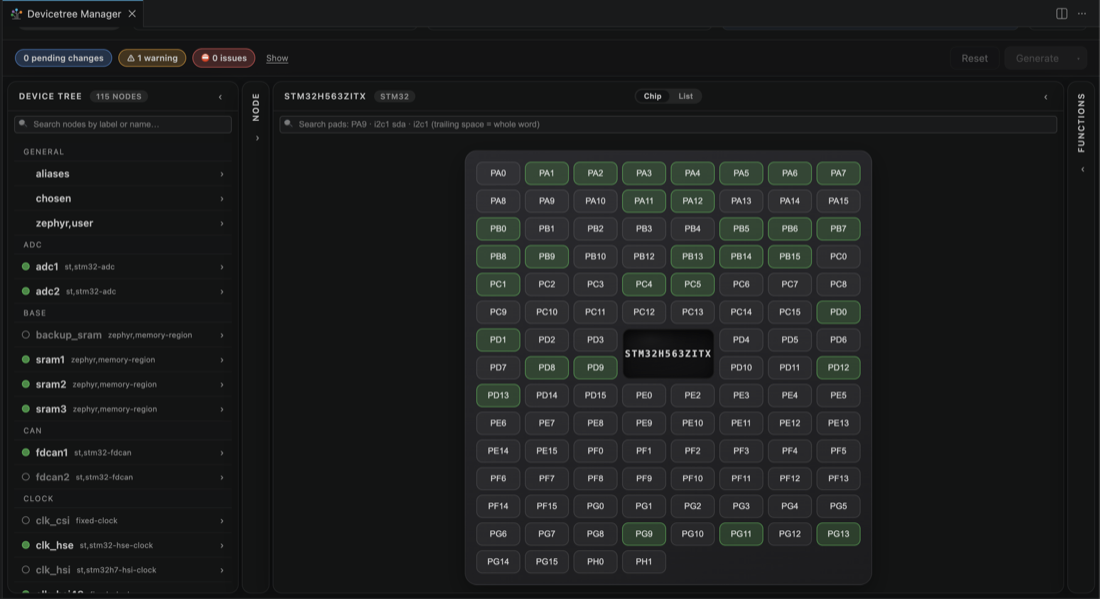The image size is (1100, 599).
Task: Select the green PA11 pad on chip
Action: [x=643, y=201]
